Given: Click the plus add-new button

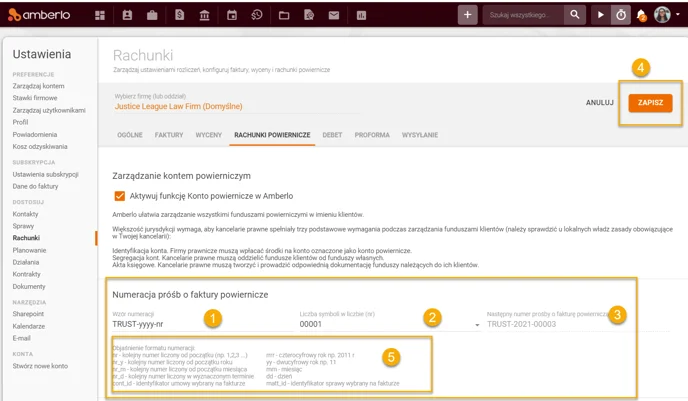Looking at the screenshot, I should pos(468,15).
